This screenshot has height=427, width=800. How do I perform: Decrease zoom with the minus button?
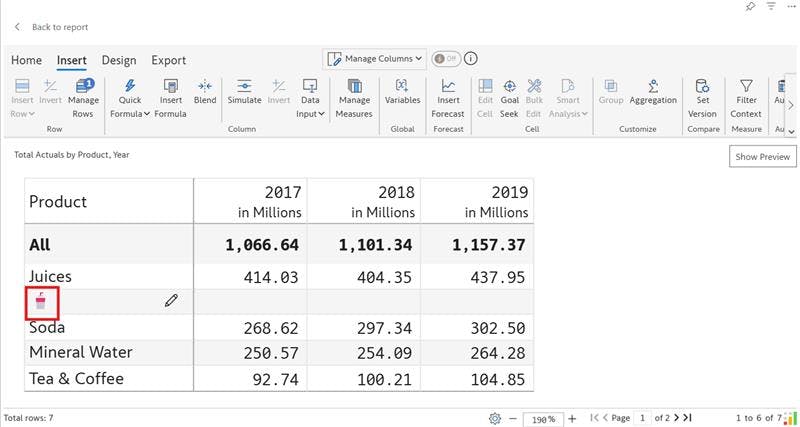[514, 418]
